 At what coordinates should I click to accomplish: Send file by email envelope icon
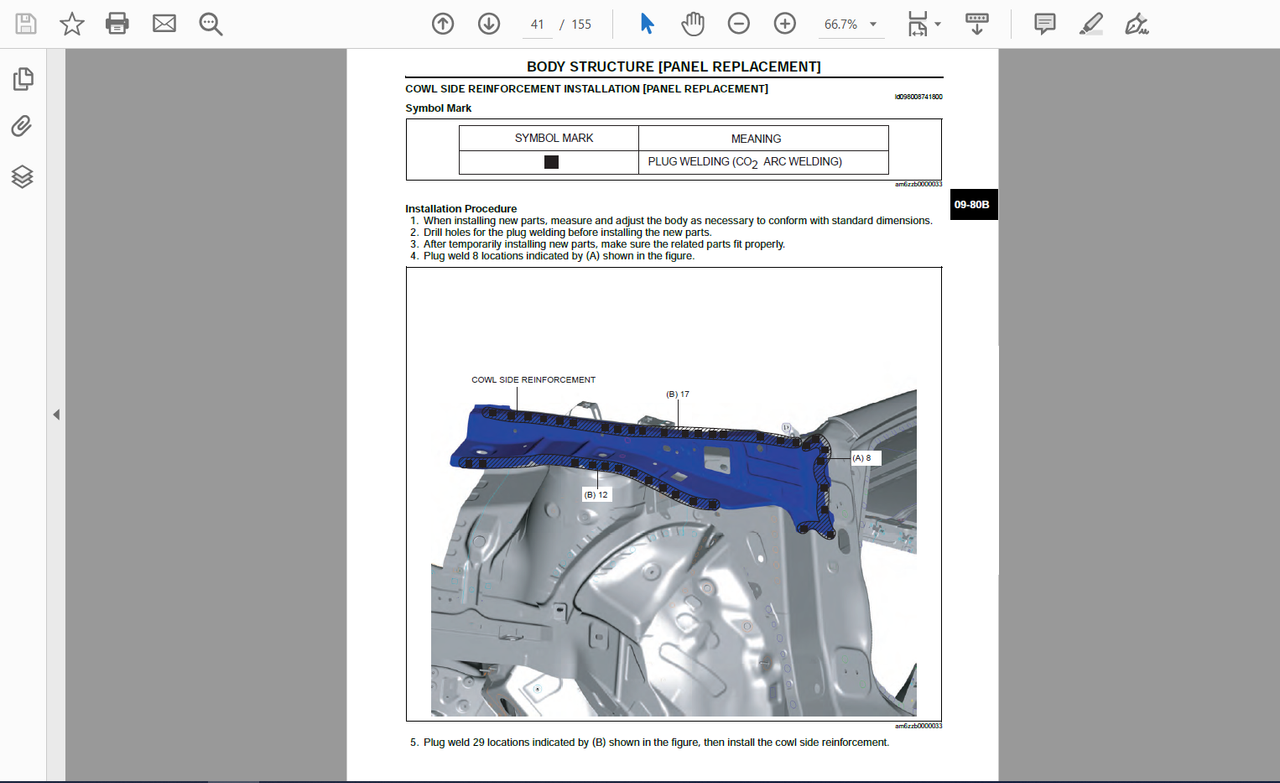coord(164,24)
